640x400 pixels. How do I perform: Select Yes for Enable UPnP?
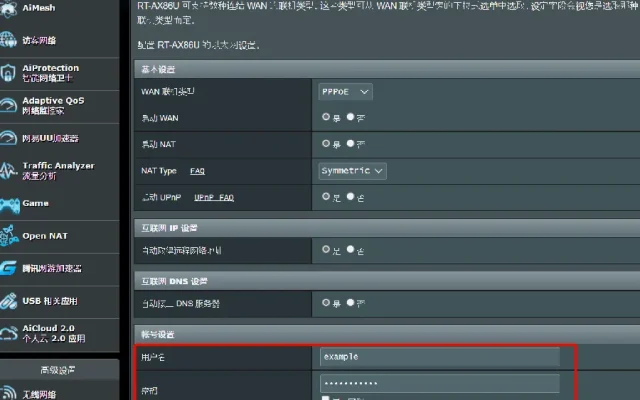click(326, 196)
